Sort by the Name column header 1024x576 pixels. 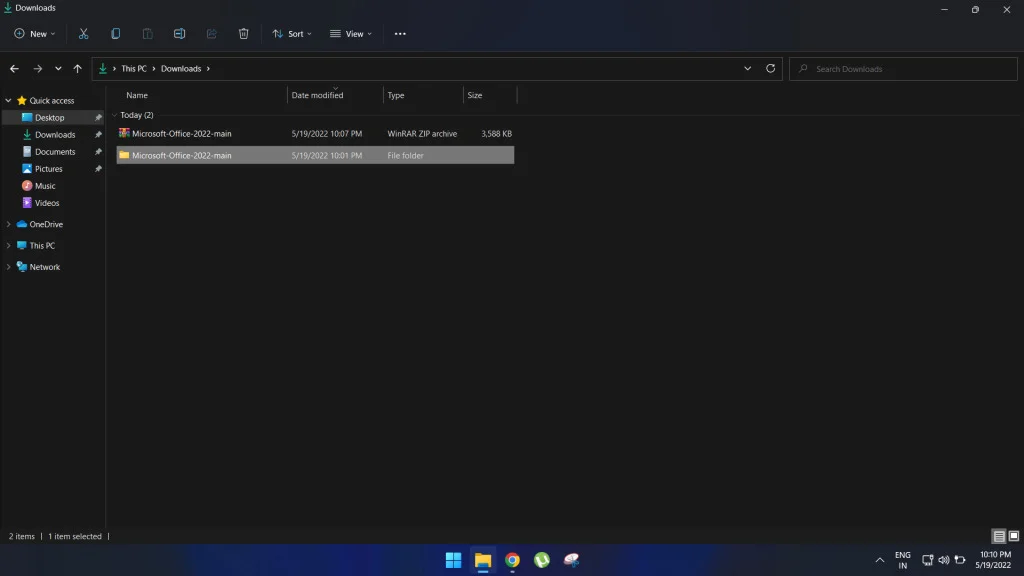pos(137,95)
